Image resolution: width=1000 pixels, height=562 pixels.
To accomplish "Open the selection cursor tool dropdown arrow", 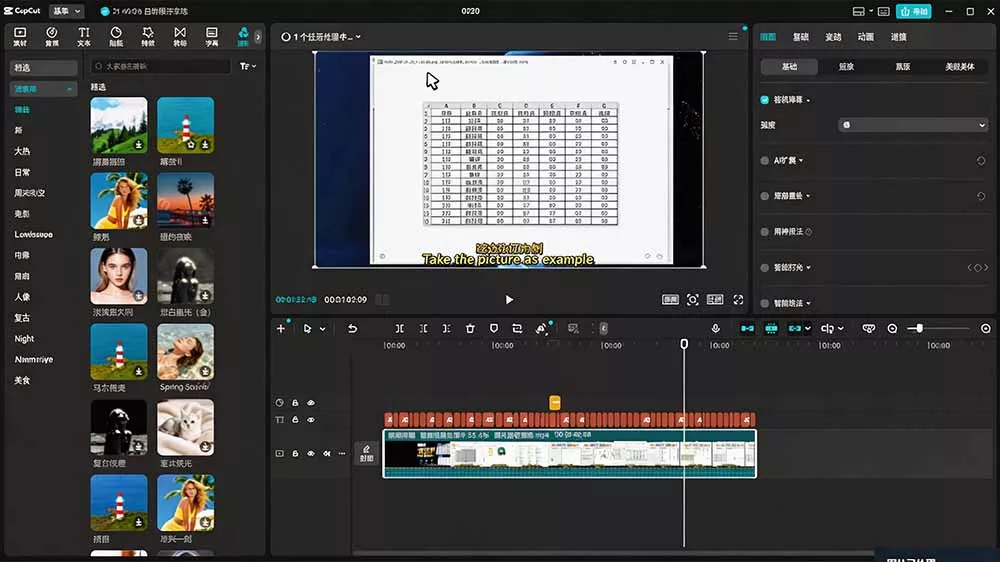I will pos(323,329).
